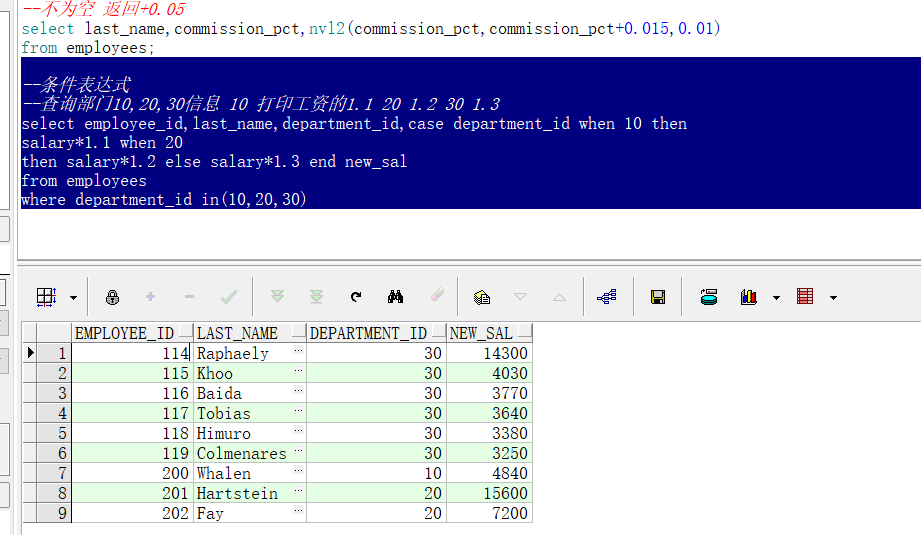Expand the chart options dropdown arrow
Image resolution: width=921 pixels, height=535 pixels.
coord(777,298)
